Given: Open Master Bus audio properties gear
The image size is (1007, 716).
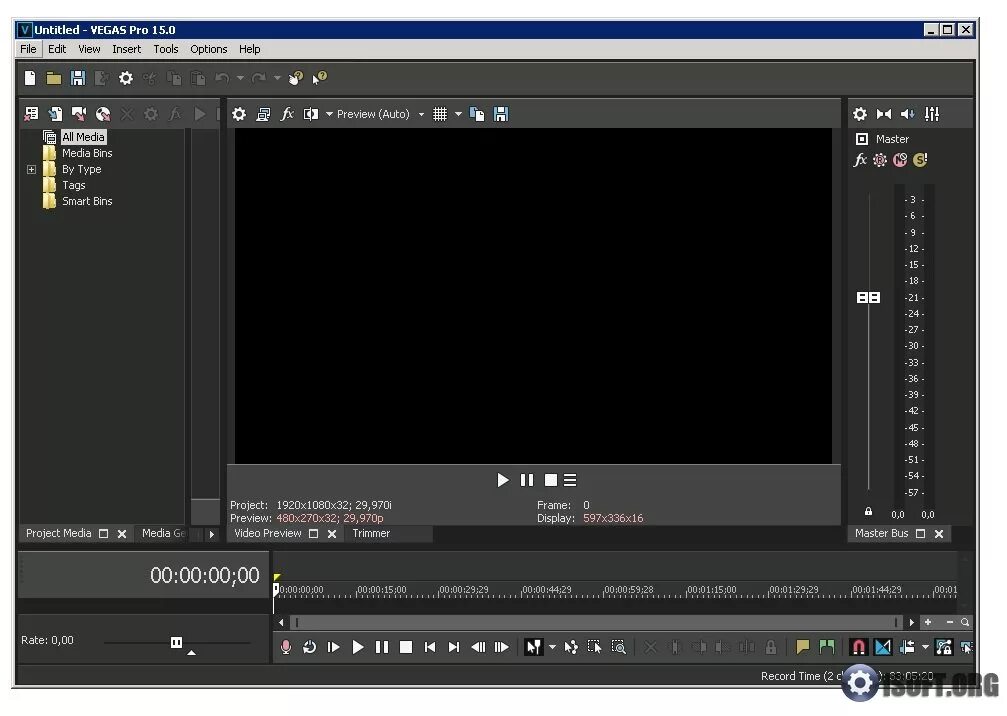Looking at the screenshot, I should (860, 114).
